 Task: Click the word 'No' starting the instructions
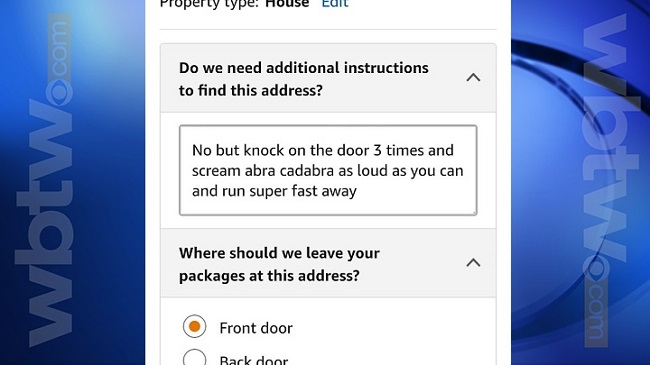tap(202, 150)
